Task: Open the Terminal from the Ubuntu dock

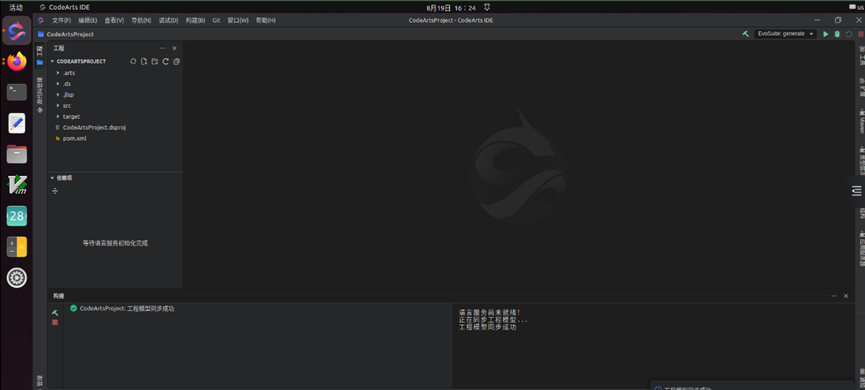Action: pos(17,92)
